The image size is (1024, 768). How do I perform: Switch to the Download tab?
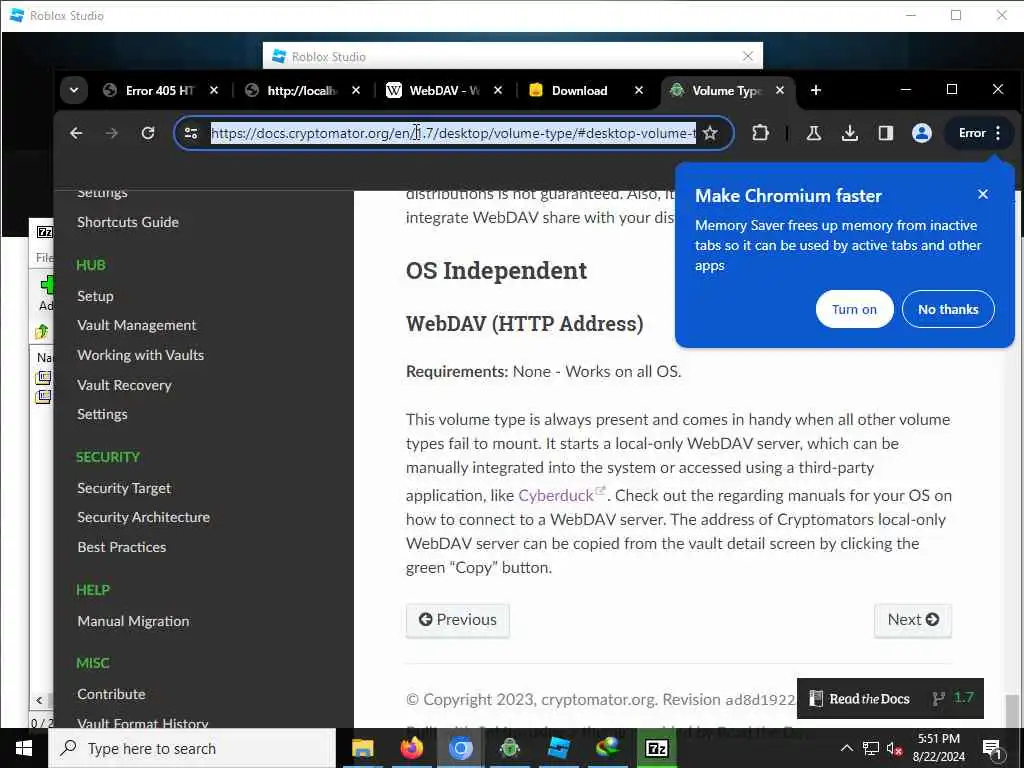tap(578, 91)
